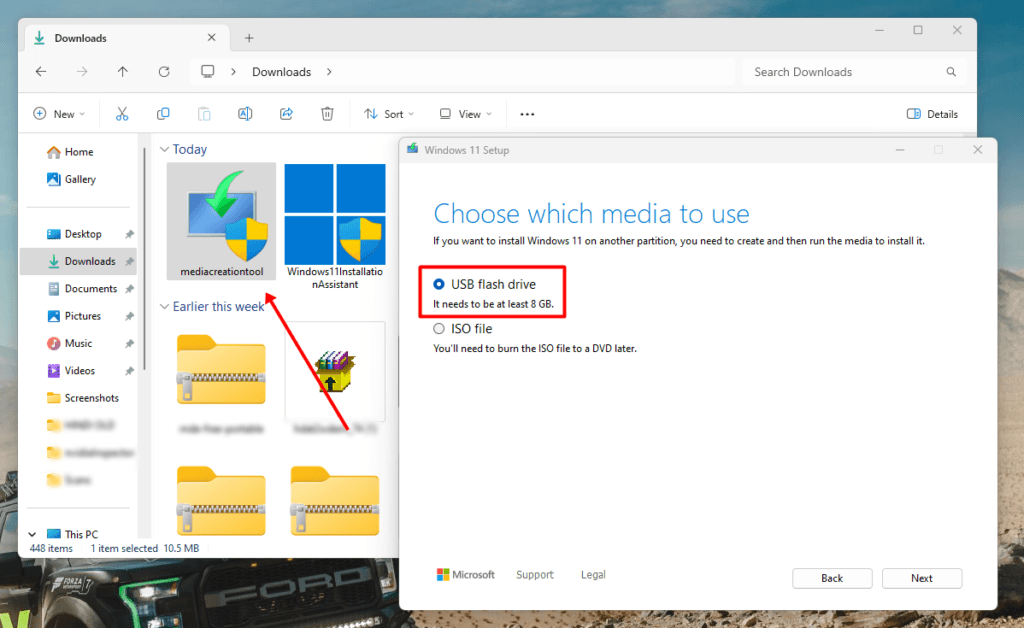
Task: Click the Copy icon in toolbar
Action: tap(163, 114)
